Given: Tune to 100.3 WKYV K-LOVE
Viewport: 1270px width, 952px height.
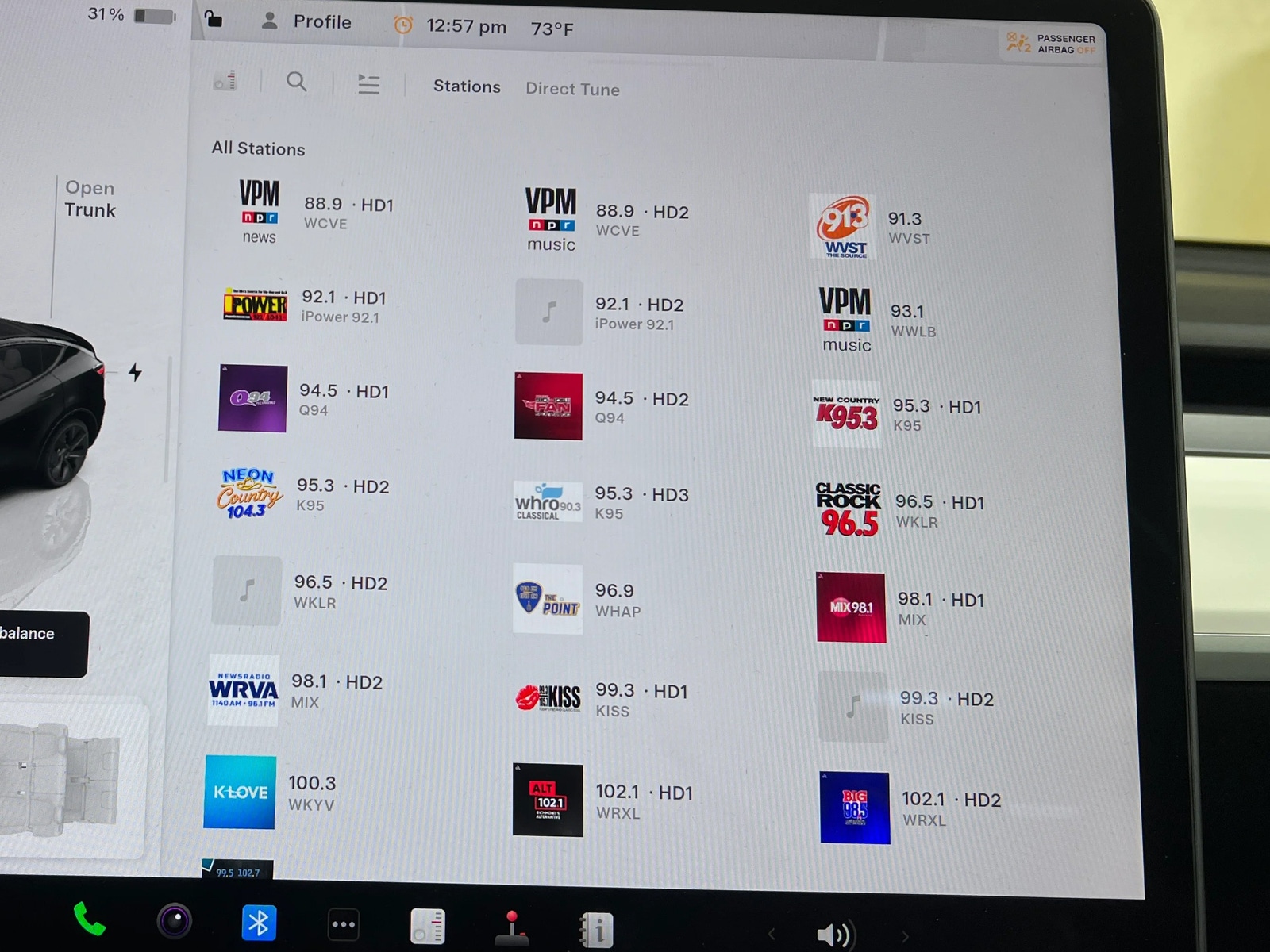Looking at the screenshot, I should (x=271, y=792).
